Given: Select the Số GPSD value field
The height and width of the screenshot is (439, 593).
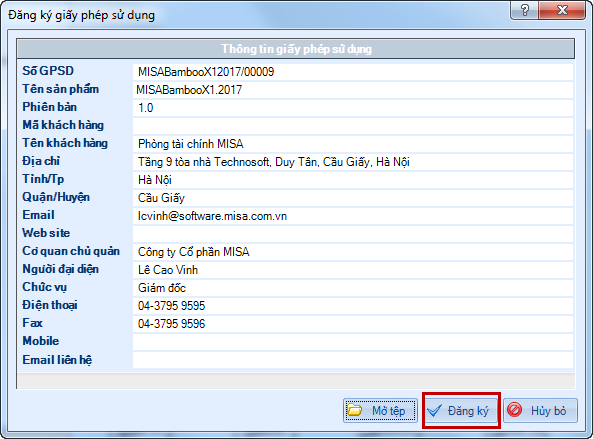Looking at the screenshot, I should pyautogui.click(x=353, y=71).
